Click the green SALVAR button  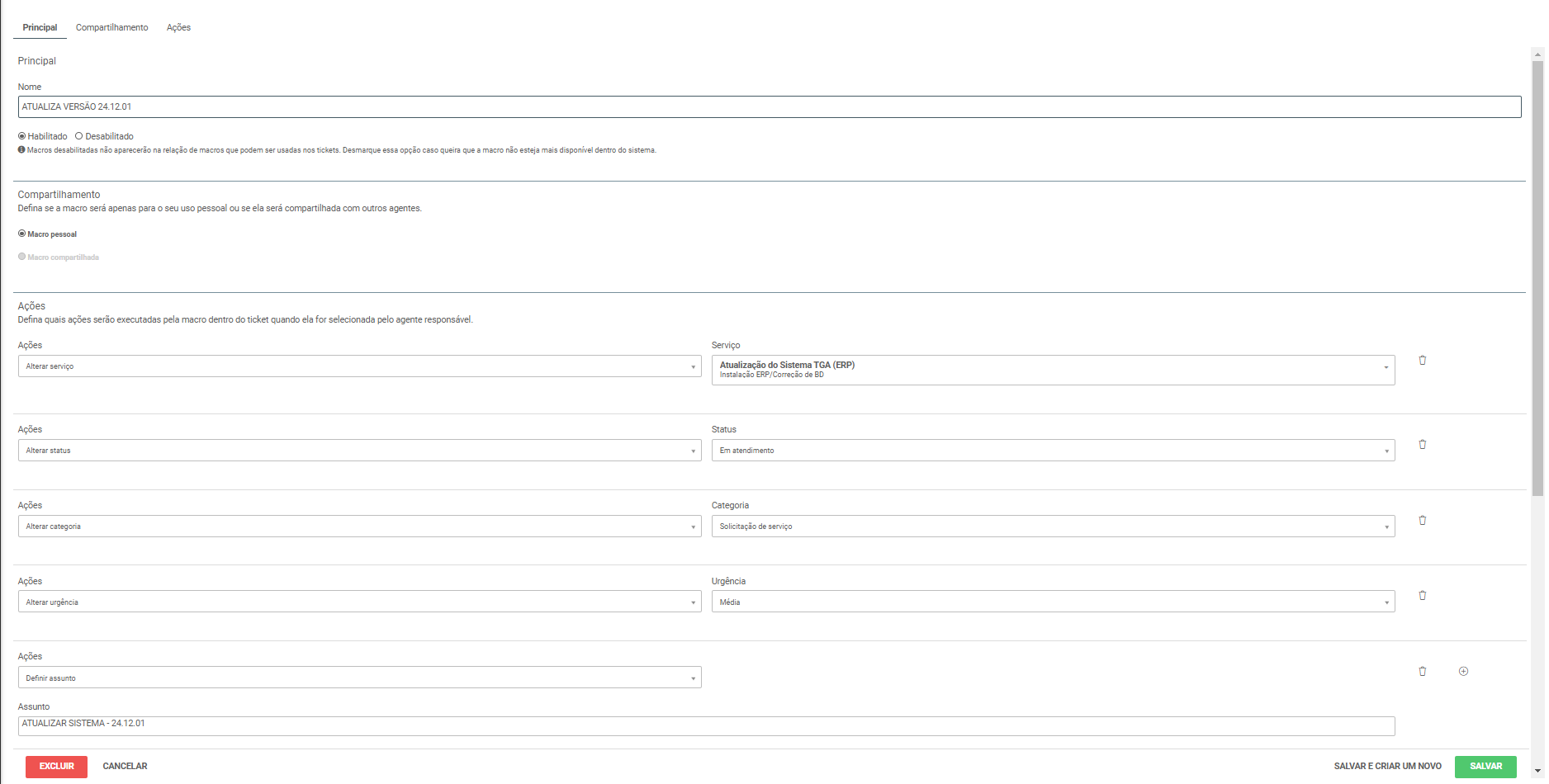click(1485, 766)
